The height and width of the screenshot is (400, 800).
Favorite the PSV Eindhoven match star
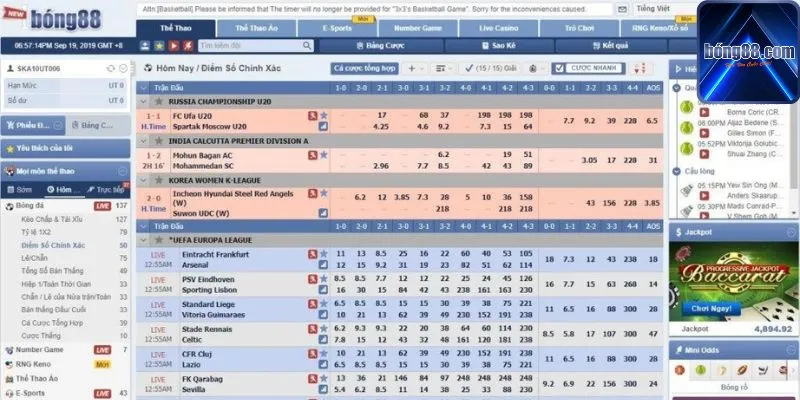(x=323, y=279)
